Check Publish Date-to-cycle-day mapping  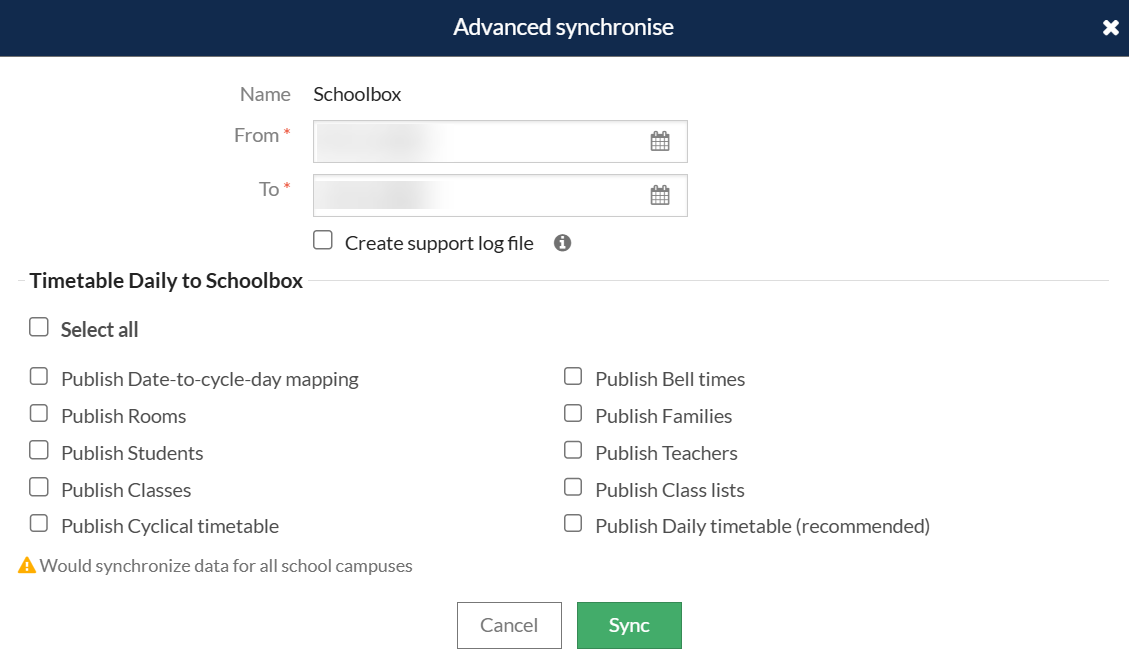[x=39, y=377]
